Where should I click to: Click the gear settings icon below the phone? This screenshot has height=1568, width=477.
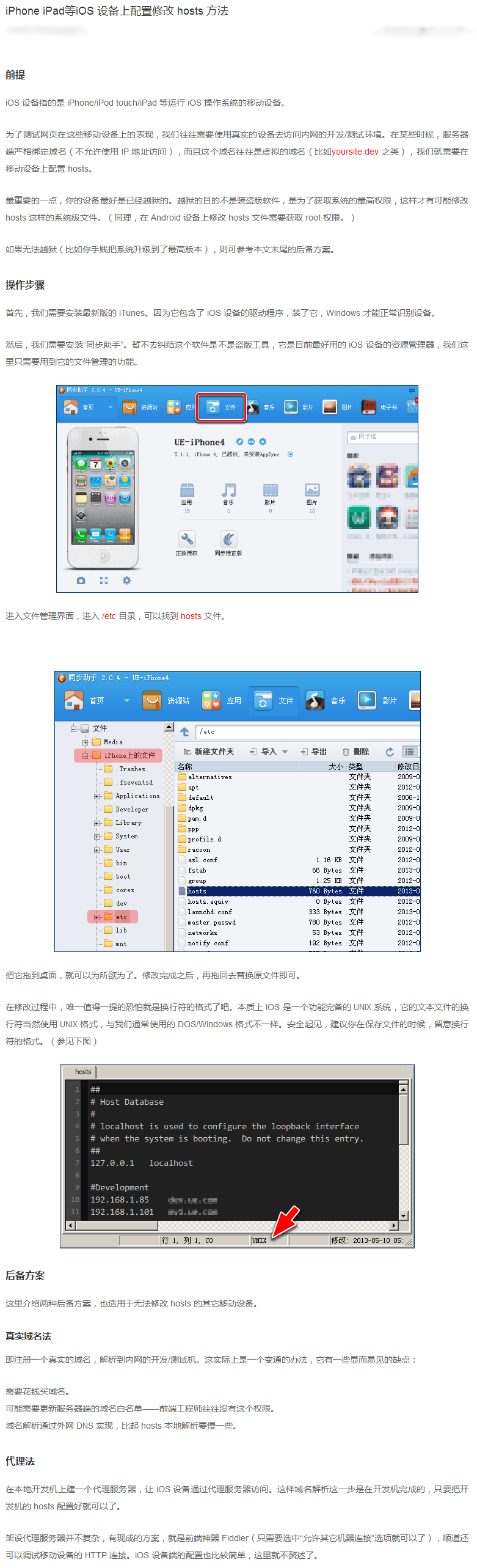[126, 581]
